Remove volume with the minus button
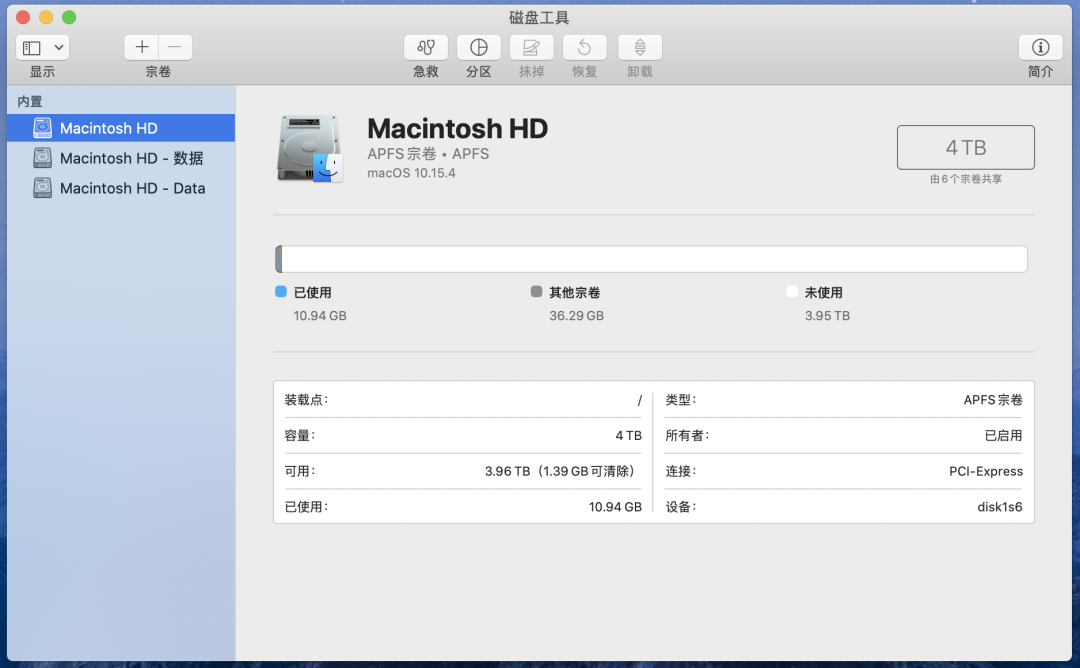The height and width of the screenshot is (668, 1080). tap(175, 47)
